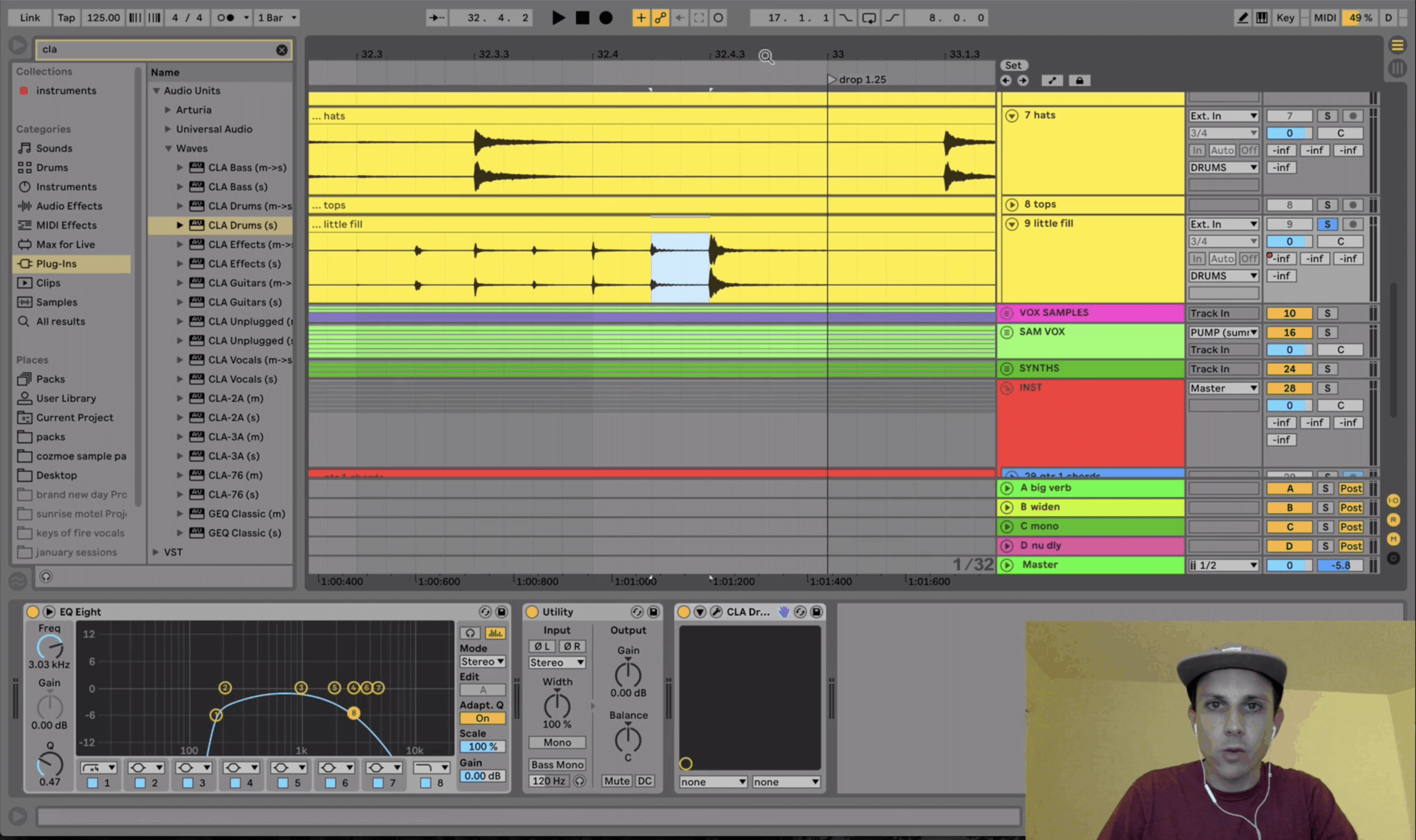Expand the Arturia folder

pos(168,110)
